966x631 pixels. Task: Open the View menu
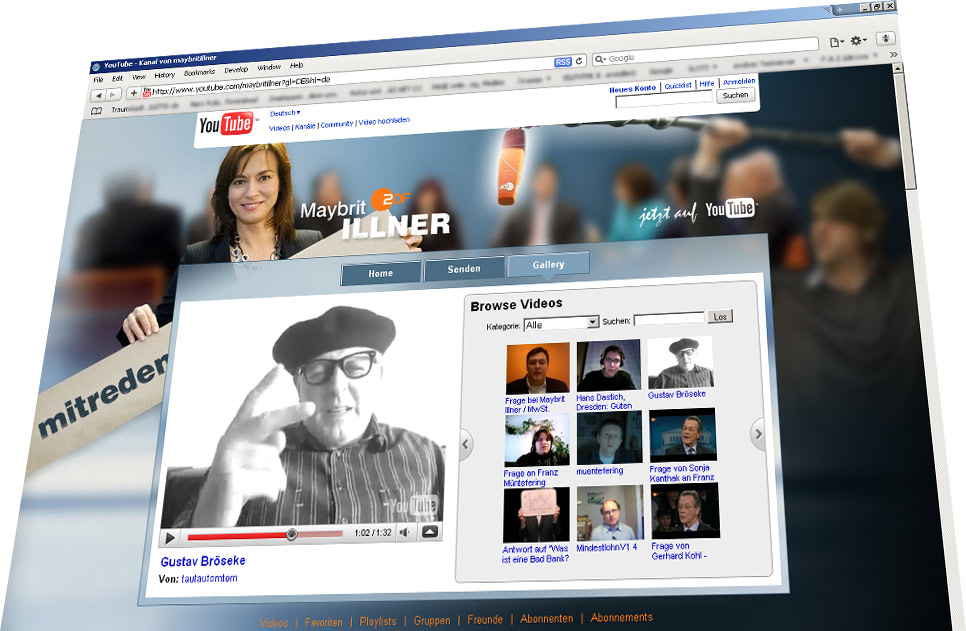coord(139,77)
